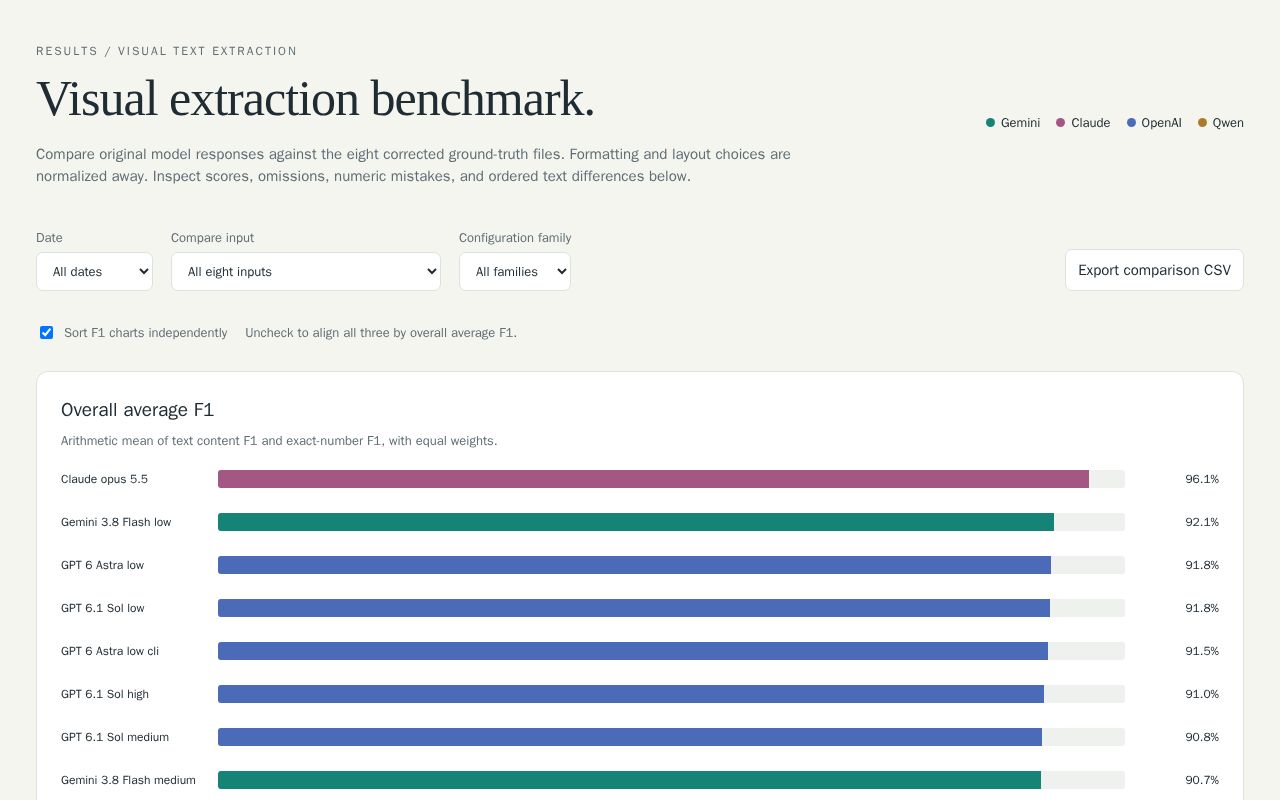Click the 90.8% score value
The height and width of the screenshot is (800, 1280).
click(x=1202, y=737)
